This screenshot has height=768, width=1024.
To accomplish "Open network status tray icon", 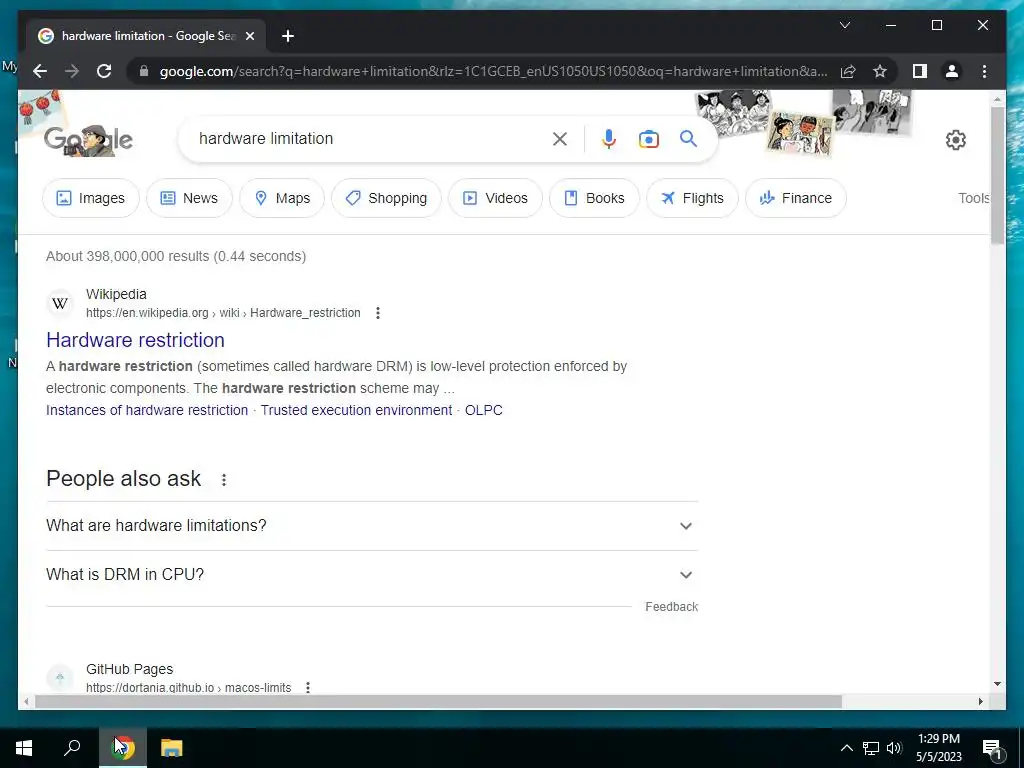I will coord(871,748).
